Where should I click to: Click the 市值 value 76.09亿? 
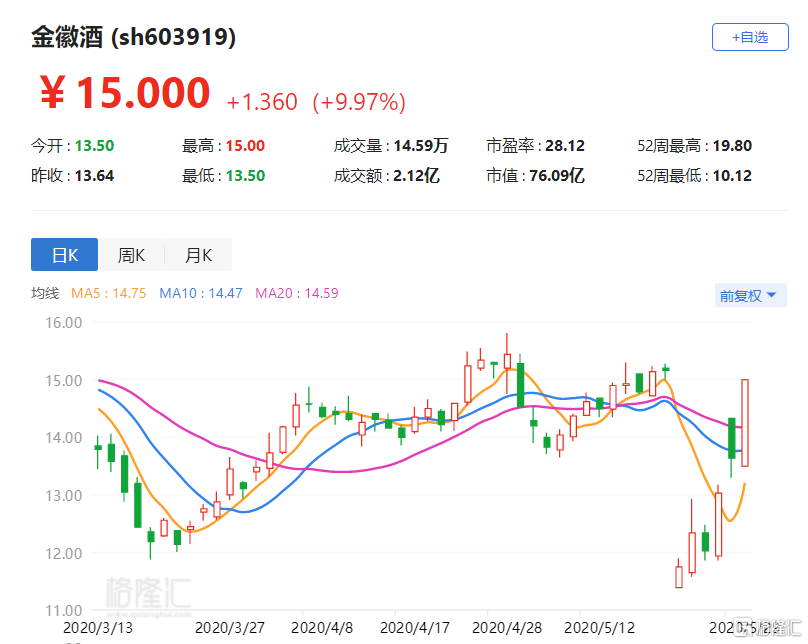click(x=557, y=176)
